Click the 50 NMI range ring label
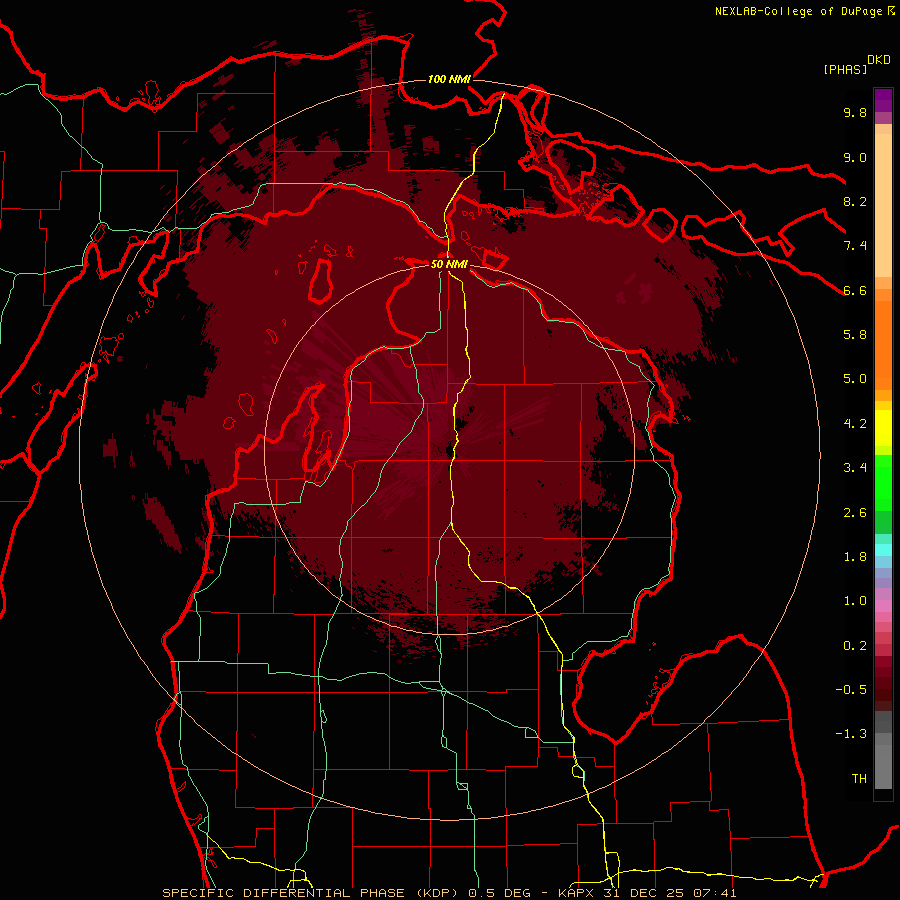 [449, 264]
